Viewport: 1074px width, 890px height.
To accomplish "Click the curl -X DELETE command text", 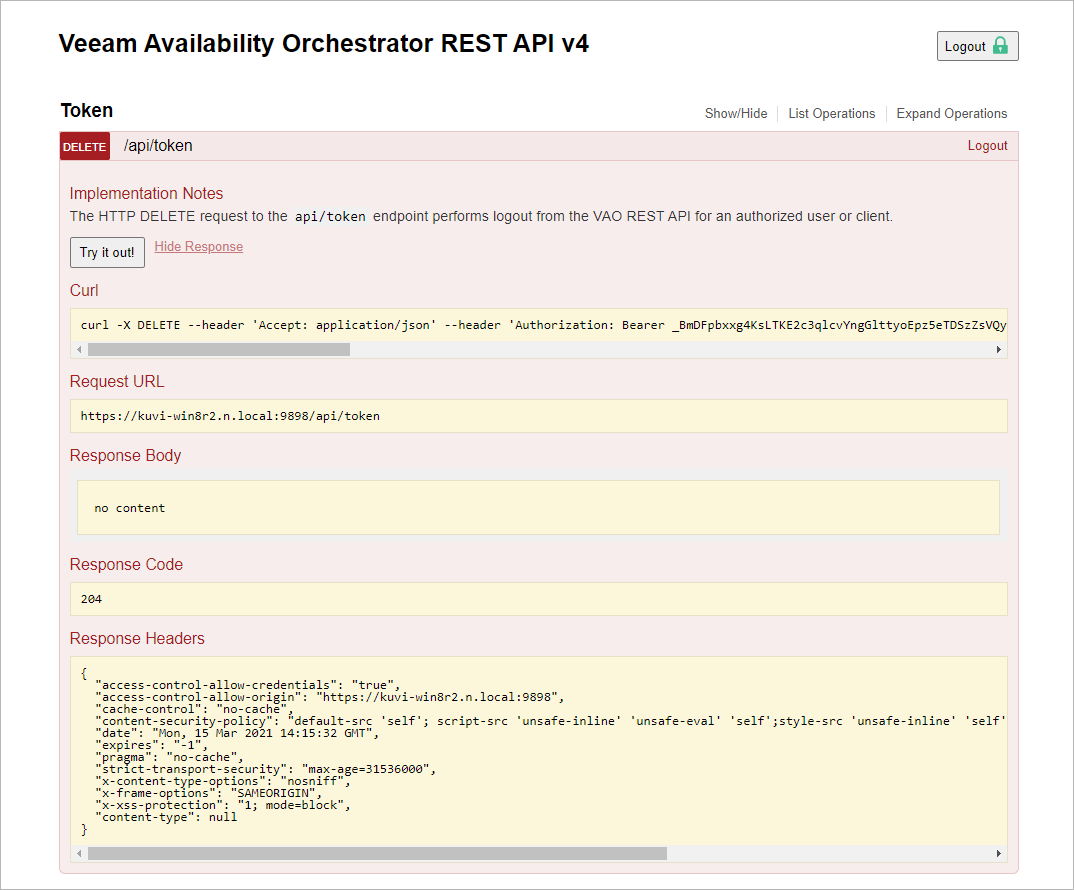I will (543, 325).
